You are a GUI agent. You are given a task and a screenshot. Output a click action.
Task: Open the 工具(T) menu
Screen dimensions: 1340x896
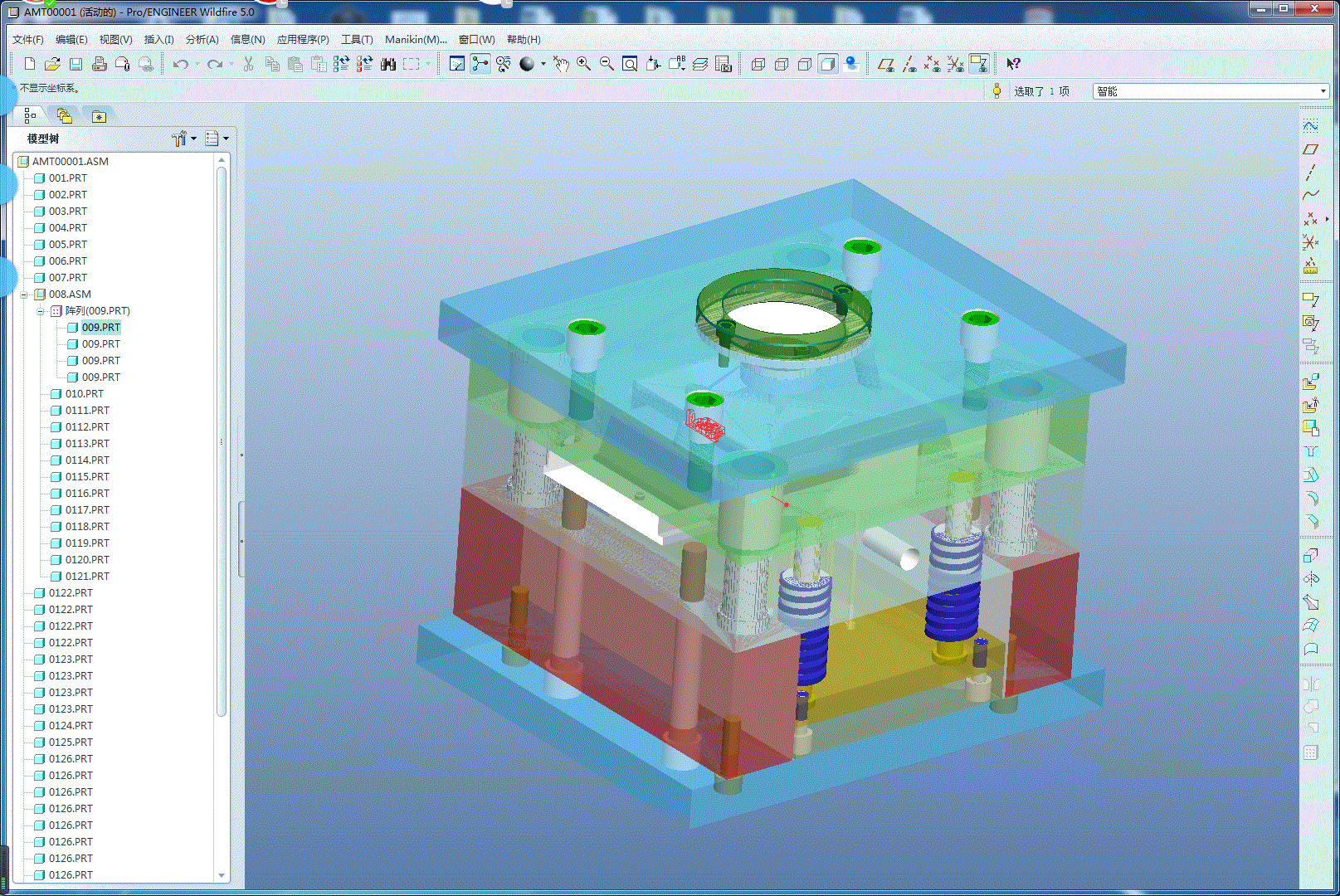358,40
